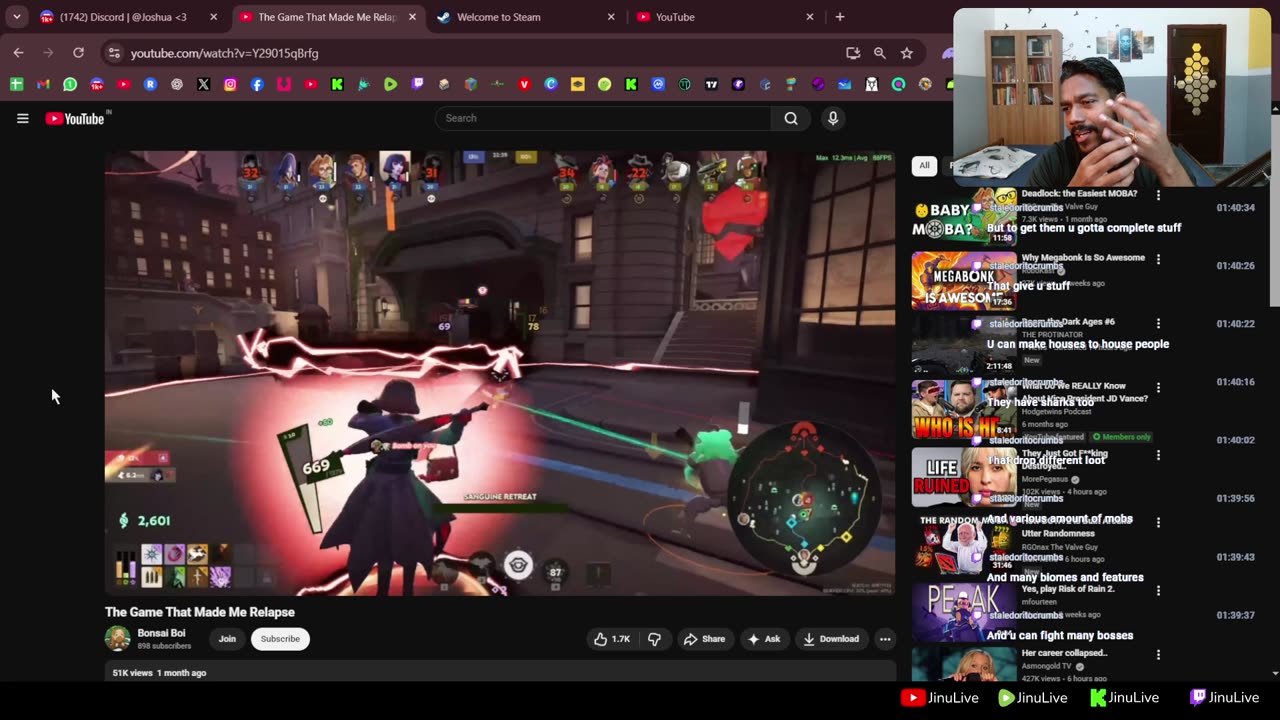Click the YouTube logo home link

tap(75, 118)
